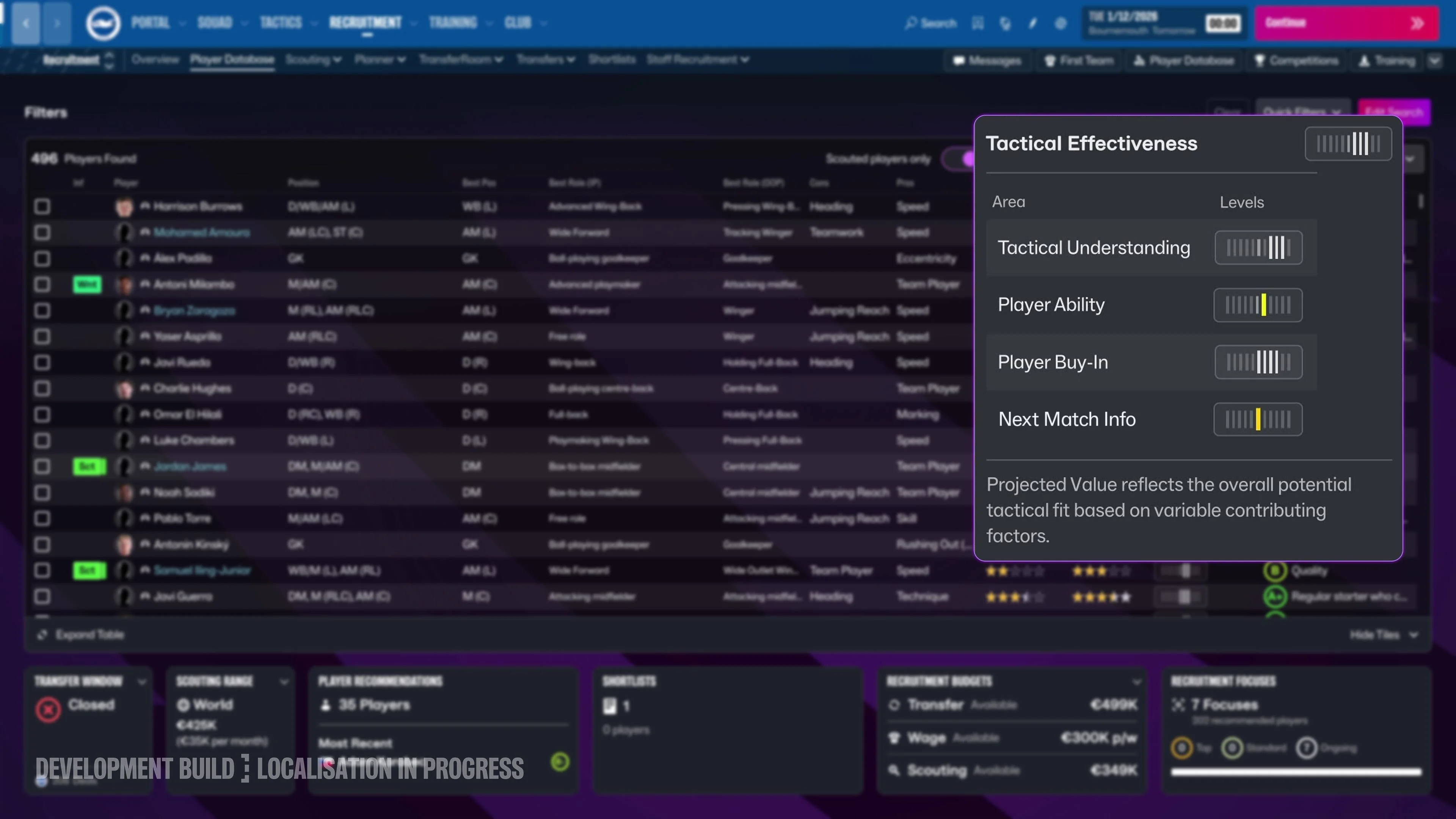Click the club badge logo
The height and width of the screenshot is (819, 1456).
(x=103, y=23)
